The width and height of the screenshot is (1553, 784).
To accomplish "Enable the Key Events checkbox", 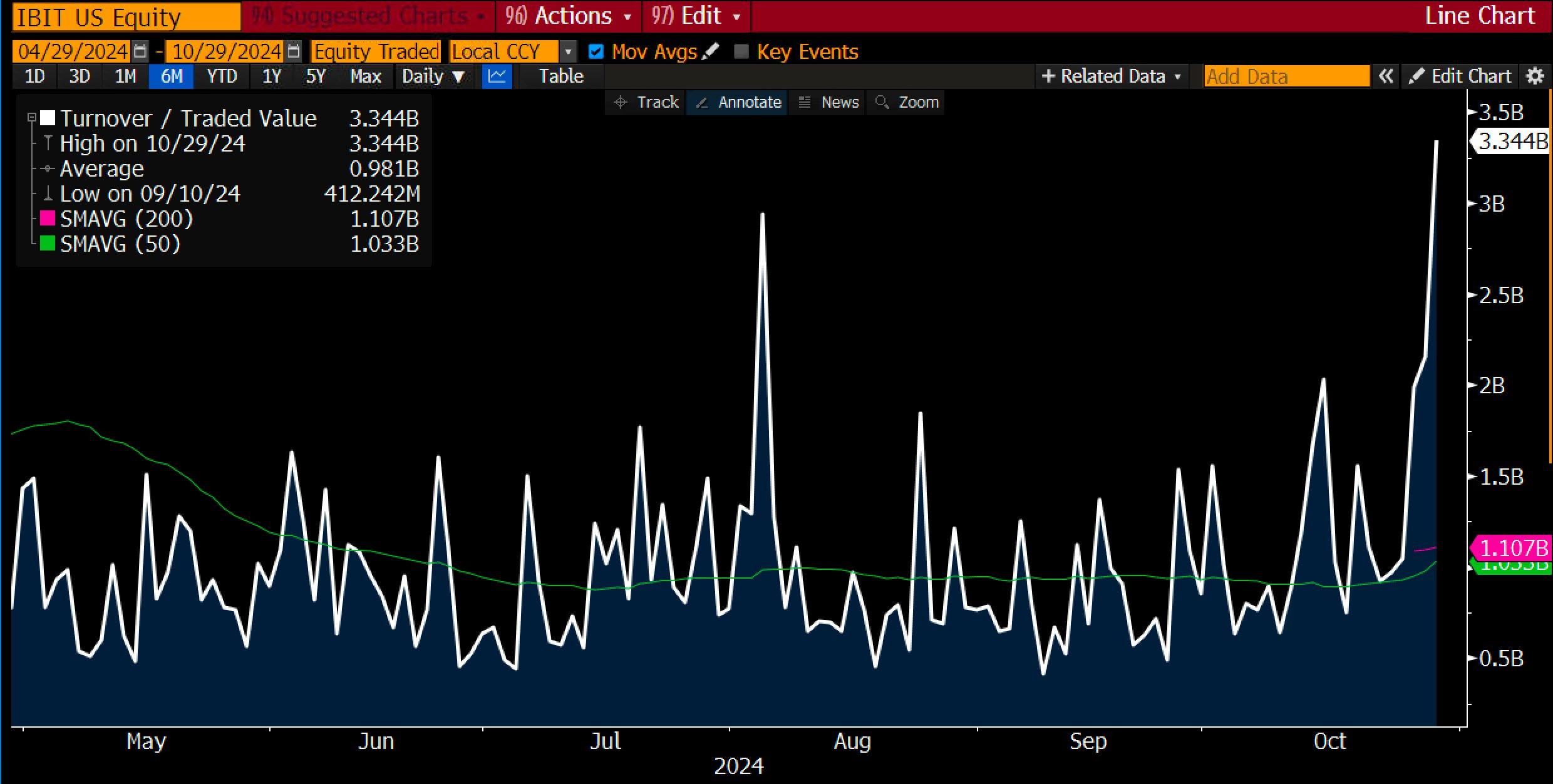I will click(x=741, y=51).
